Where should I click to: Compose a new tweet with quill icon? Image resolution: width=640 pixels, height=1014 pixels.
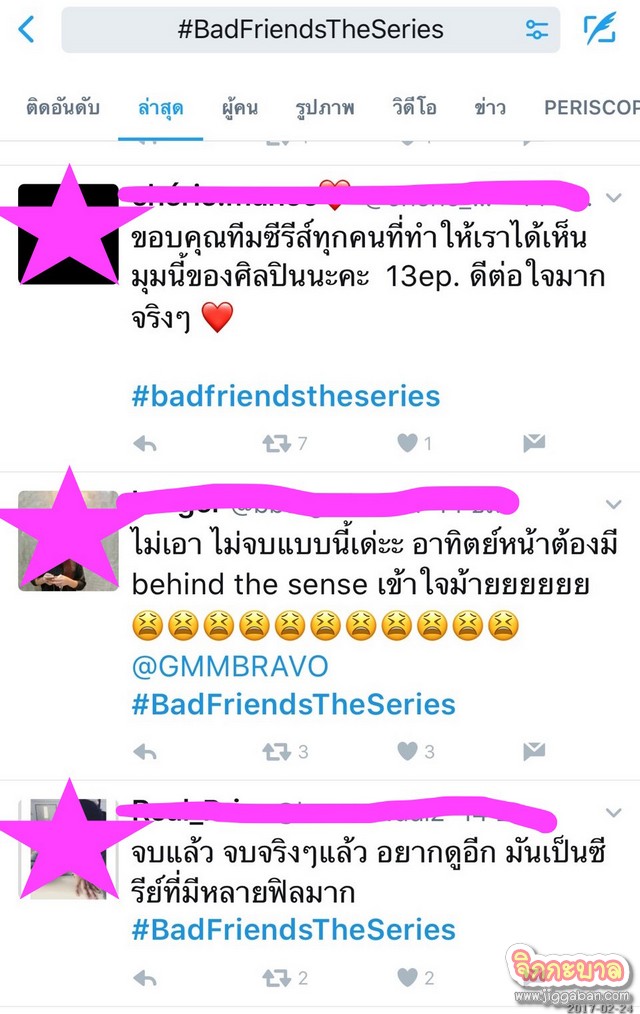[600, 29]
